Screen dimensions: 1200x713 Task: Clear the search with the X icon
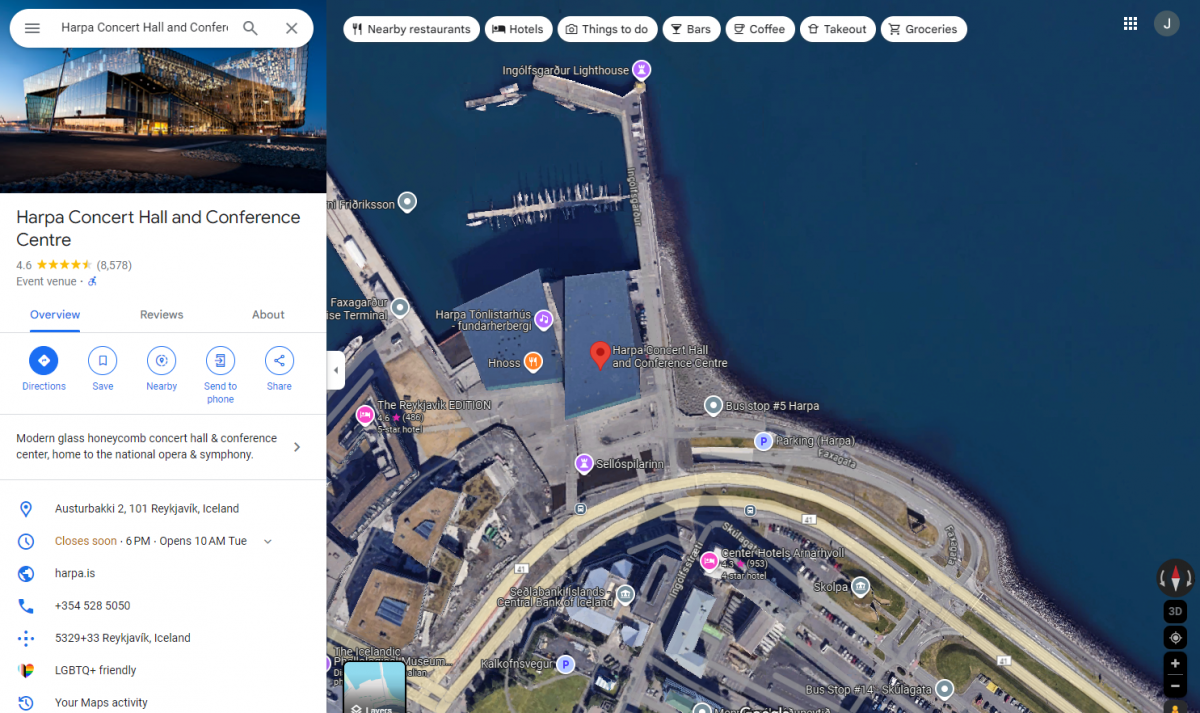[291, 28]
